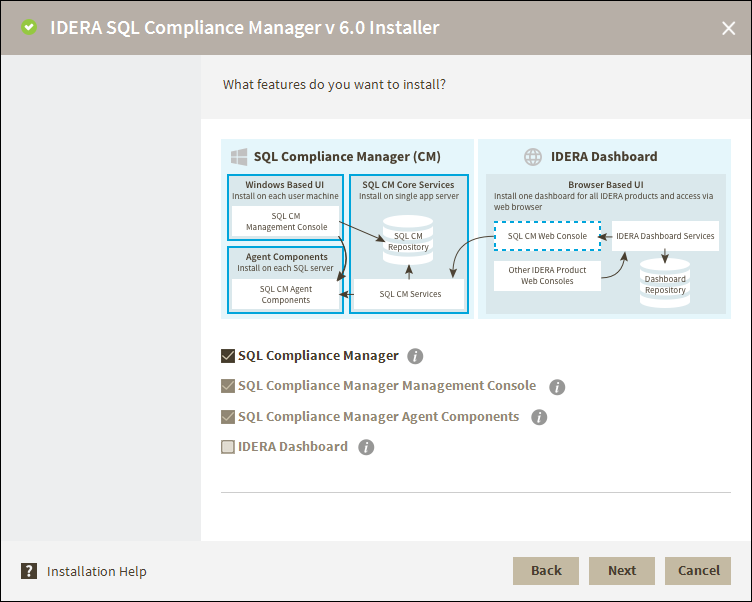752x602 pixels.
Task: Close the installer window
Action: coord(728,28)
